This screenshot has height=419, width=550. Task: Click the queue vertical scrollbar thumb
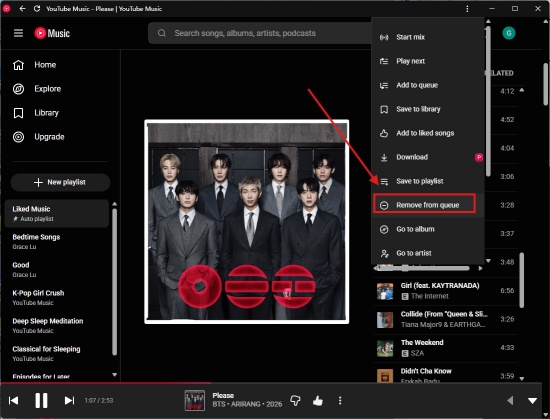522,281
